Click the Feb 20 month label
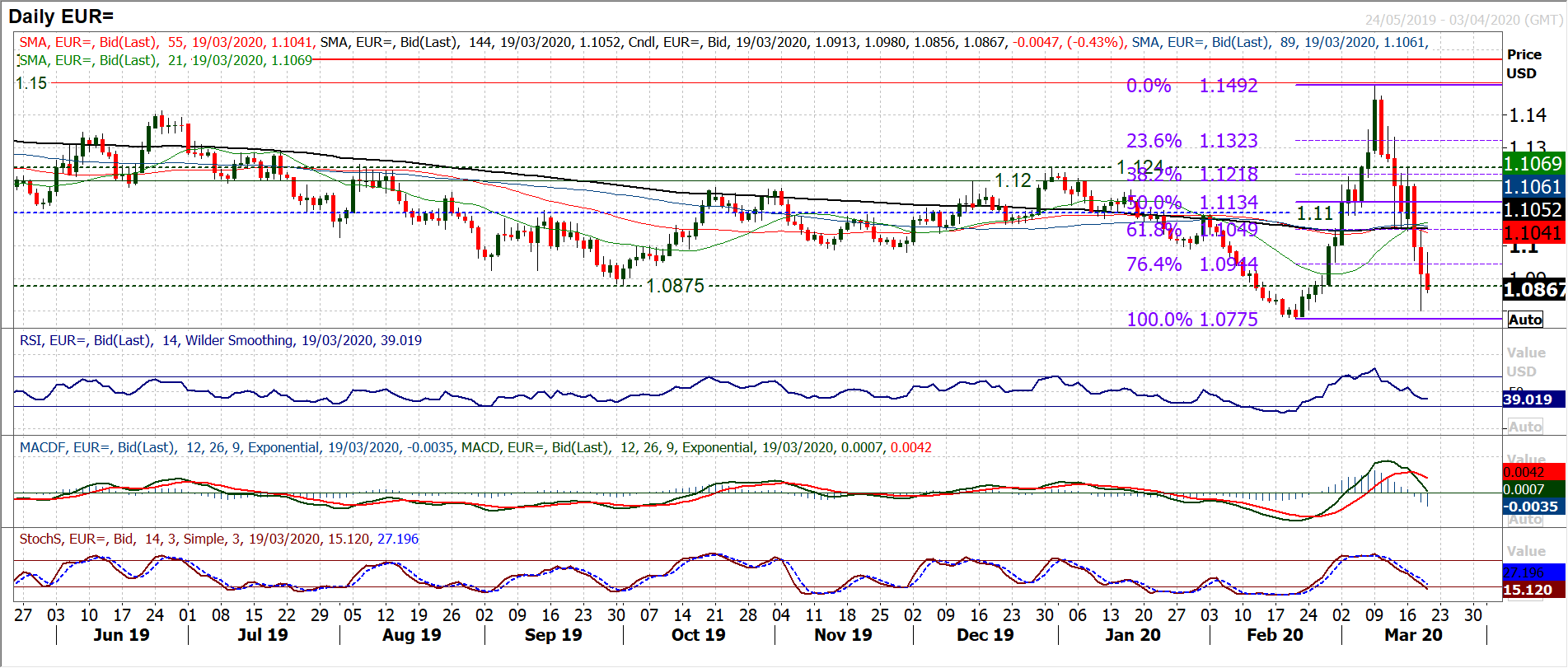This screenshot has height=668, width=1568. pyautogui.click(x=1275, y=635)
